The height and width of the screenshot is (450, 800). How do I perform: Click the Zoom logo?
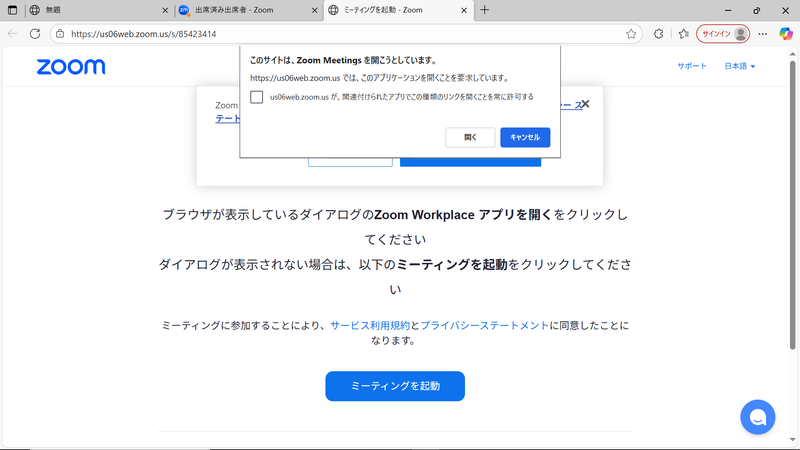click(x=71, y=66)
